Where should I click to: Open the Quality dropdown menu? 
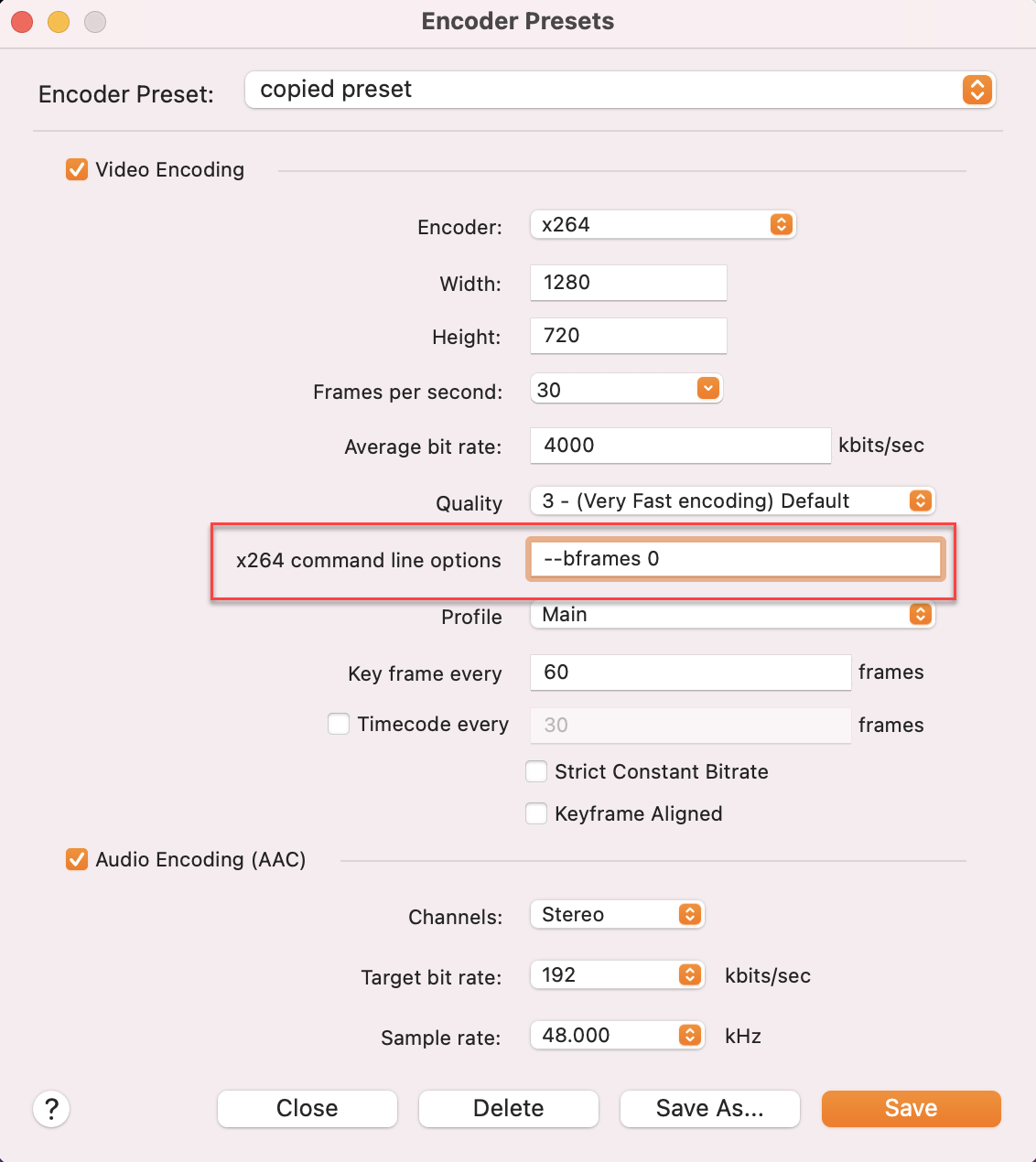click(x=733, y=500)
